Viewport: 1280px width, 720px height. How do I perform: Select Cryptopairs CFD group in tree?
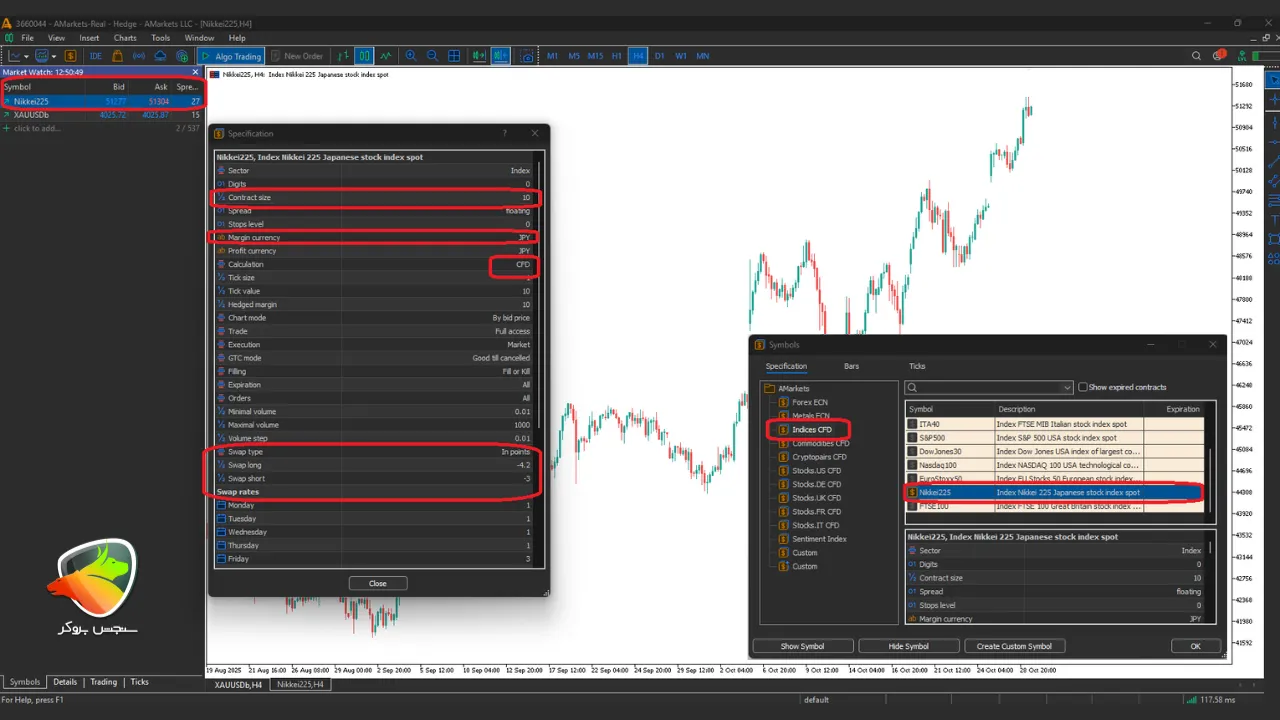[x=819, y=457]
